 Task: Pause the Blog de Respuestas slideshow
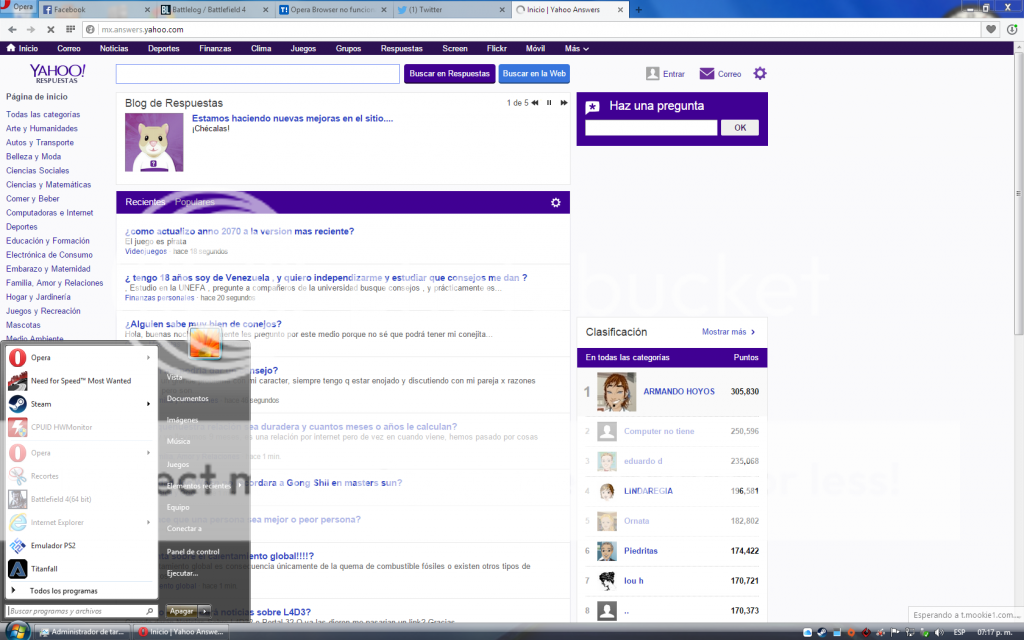pyautogui.click(x=549, y=103)
